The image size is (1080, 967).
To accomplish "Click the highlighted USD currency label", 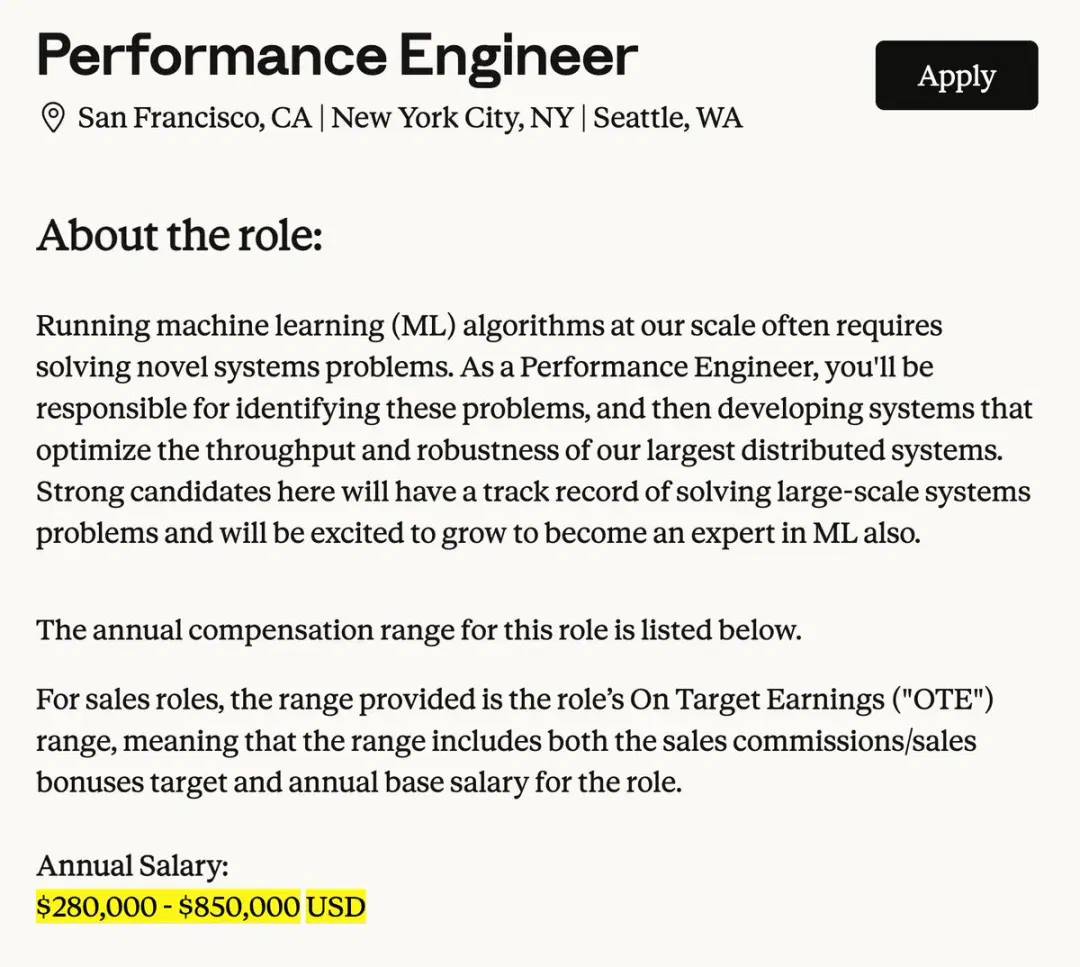I will (335, 906).
